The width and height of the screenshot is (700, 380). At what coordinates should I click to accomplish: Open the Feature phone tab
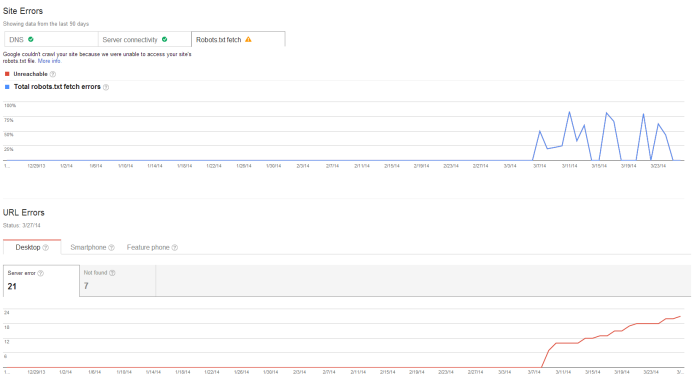[x=152, y=247]
